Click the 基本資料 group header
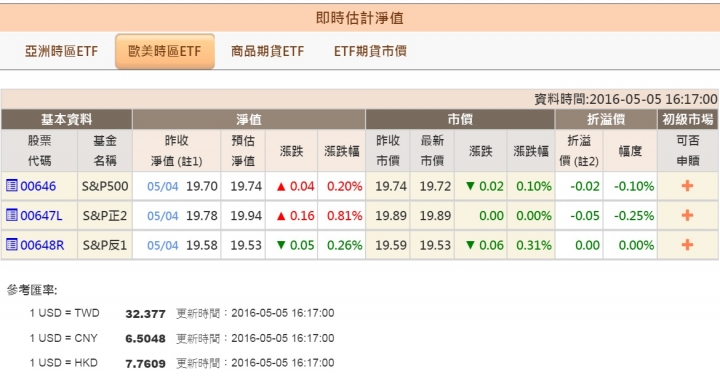The image size is (720, 377). (x=67, y=119)
